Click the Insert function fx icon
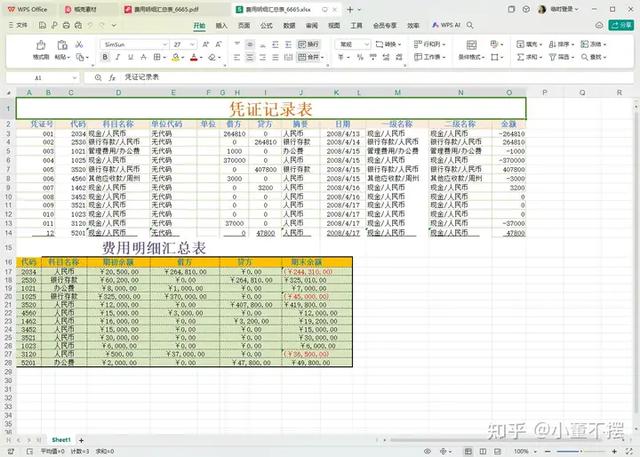This screenshot has width=640, height=457. [112, 77]
